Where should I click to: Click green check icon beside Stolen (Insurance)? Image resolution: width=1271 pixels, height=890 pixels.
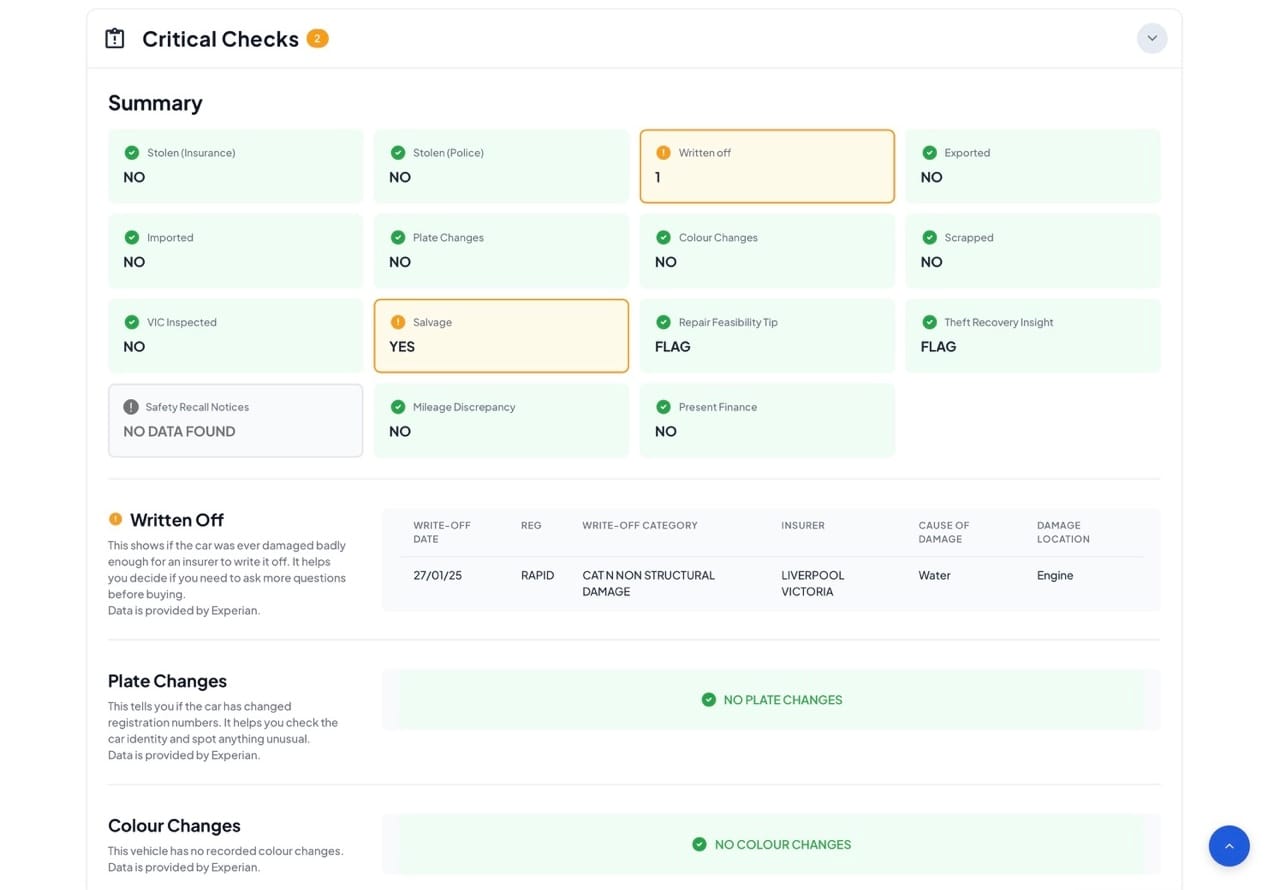[x=131, y=153]
